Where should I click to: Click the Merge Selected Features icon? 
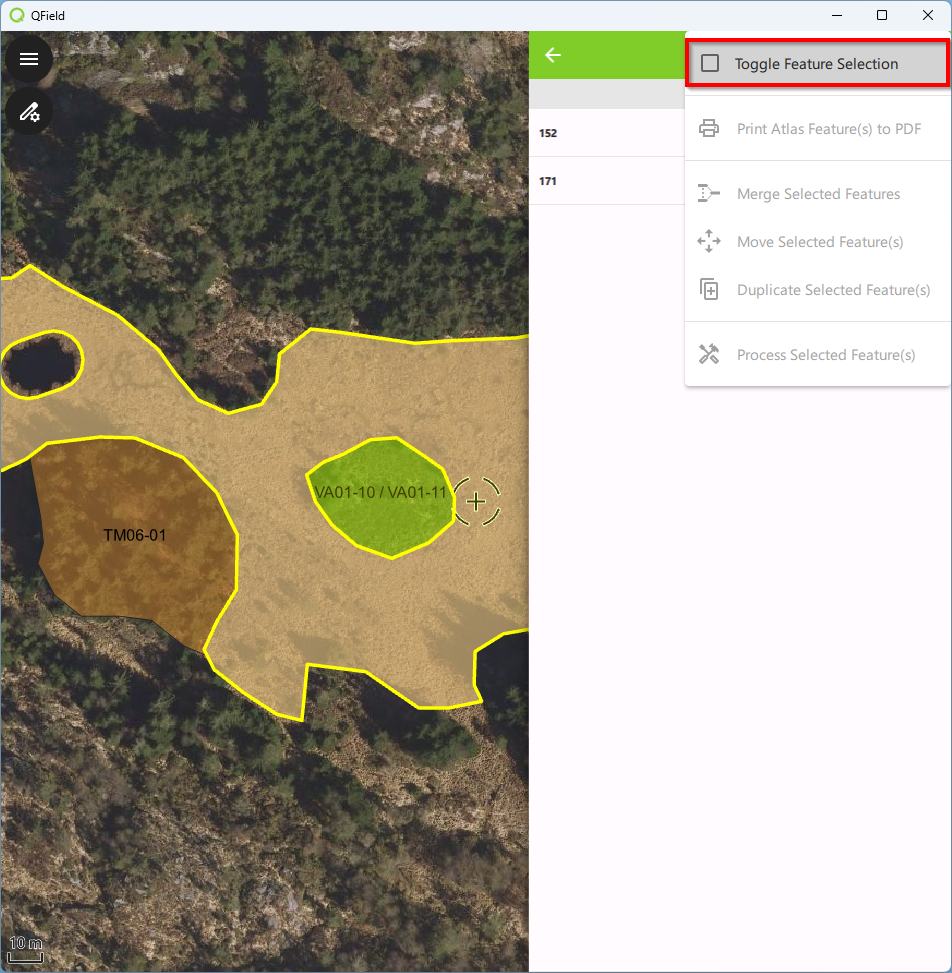pos(709,194)
